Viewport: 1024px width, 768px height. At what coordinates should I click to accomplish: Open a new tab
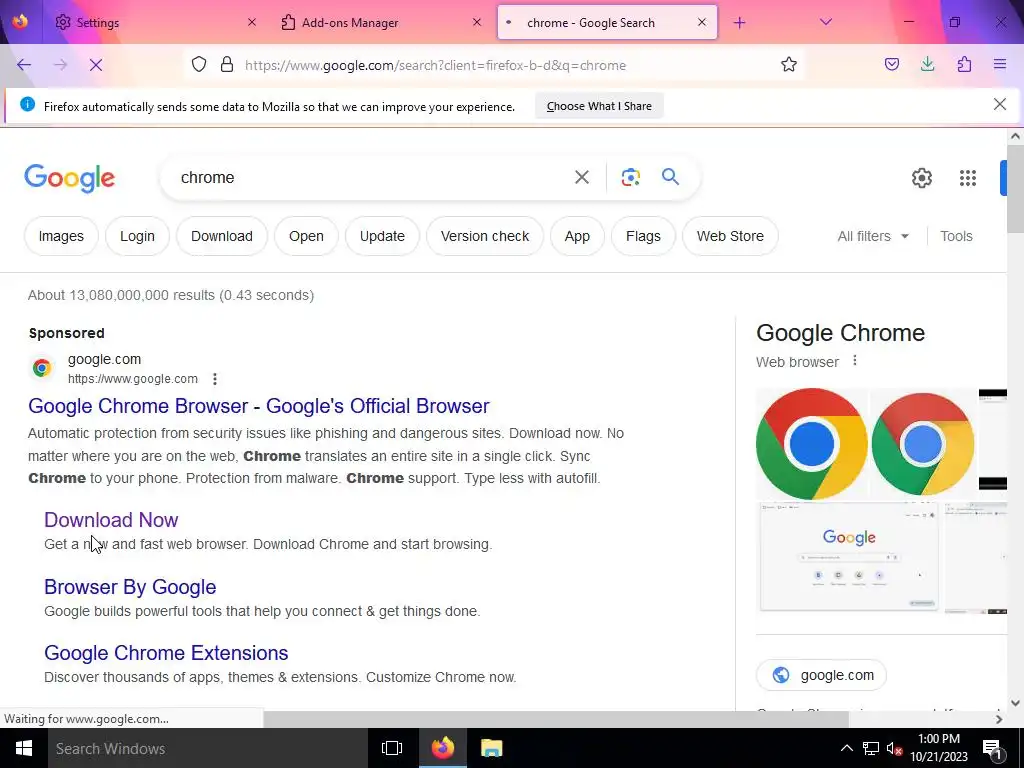739,23
